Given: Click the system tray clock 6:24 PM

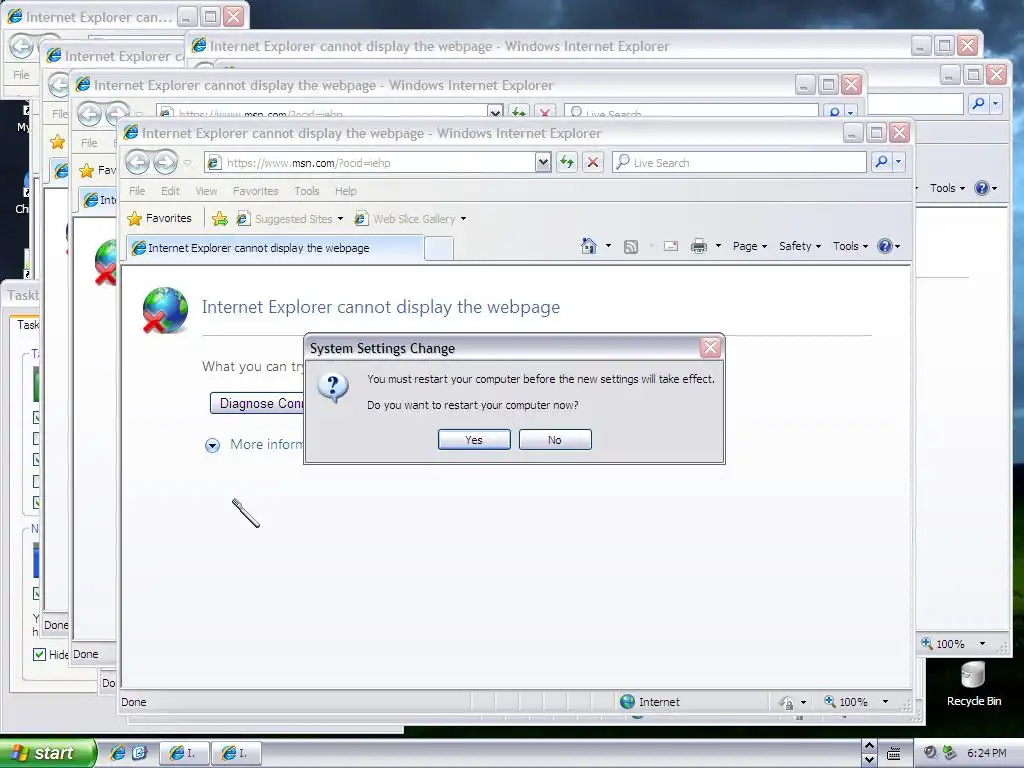Looking at the screenshot, I should [987, 754].
